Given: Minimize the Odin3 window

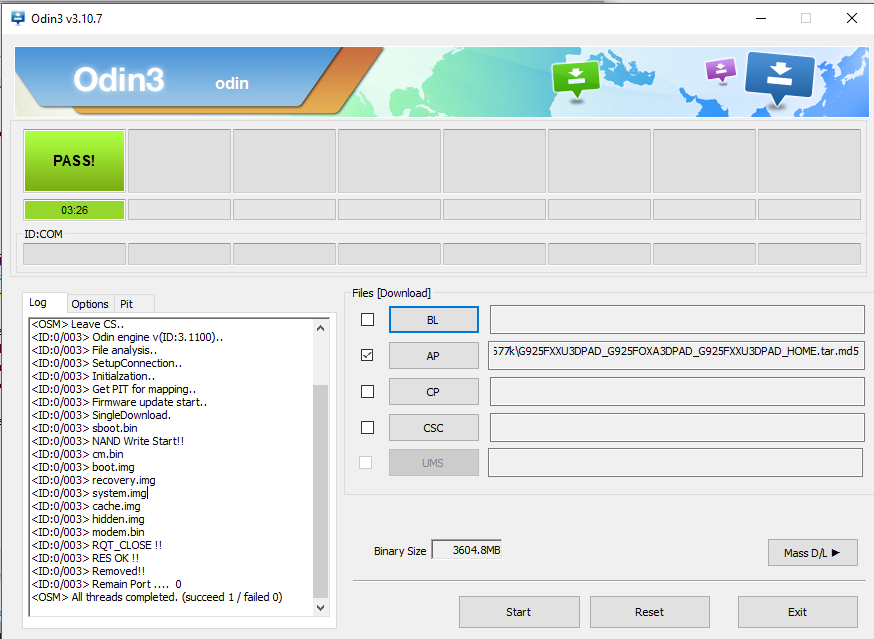Looking at the screenshot, I should pyautogui.click(x=761, y=18).
